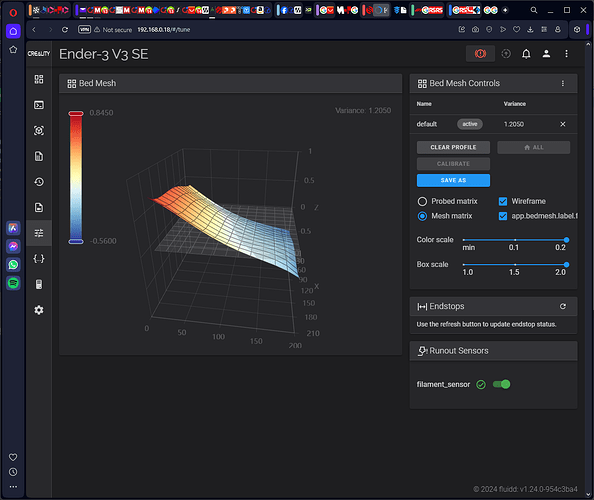Click the Not secure warning
594x500 pixels.
pyautogui.click(x=113, y=30)
